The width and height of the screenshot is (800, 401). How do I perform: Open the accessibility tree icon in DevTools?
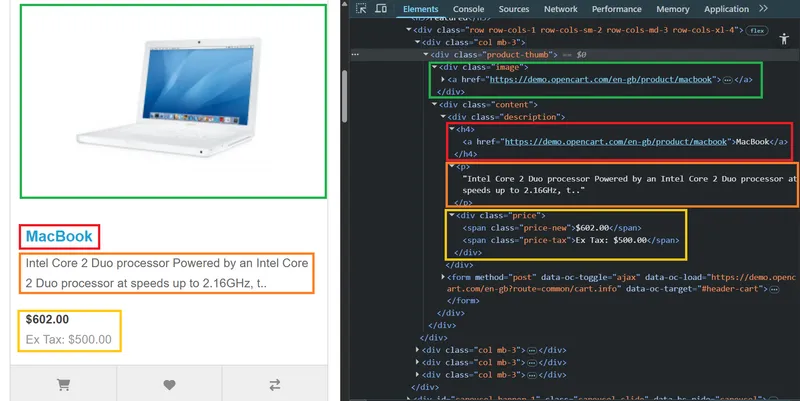pos(784,39)
